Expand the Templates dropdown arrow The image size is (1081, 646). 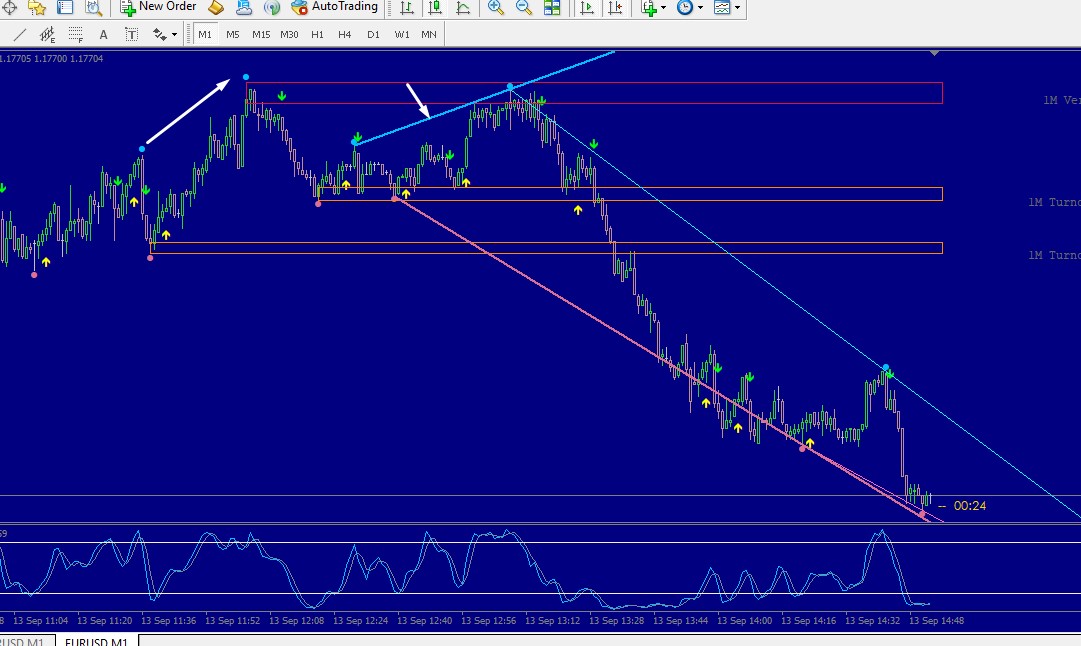point(737,8)
